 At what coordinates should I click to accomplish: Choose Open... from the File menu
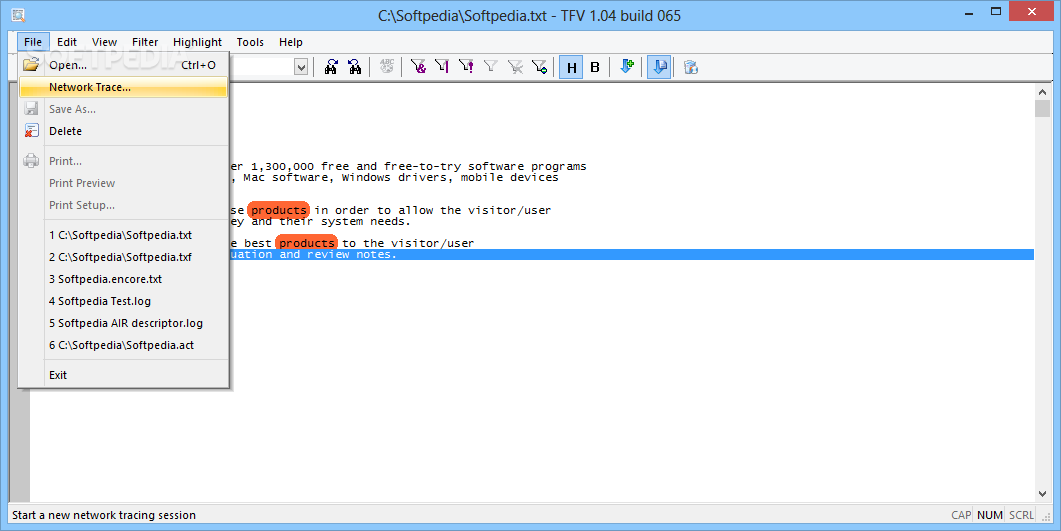123,65
